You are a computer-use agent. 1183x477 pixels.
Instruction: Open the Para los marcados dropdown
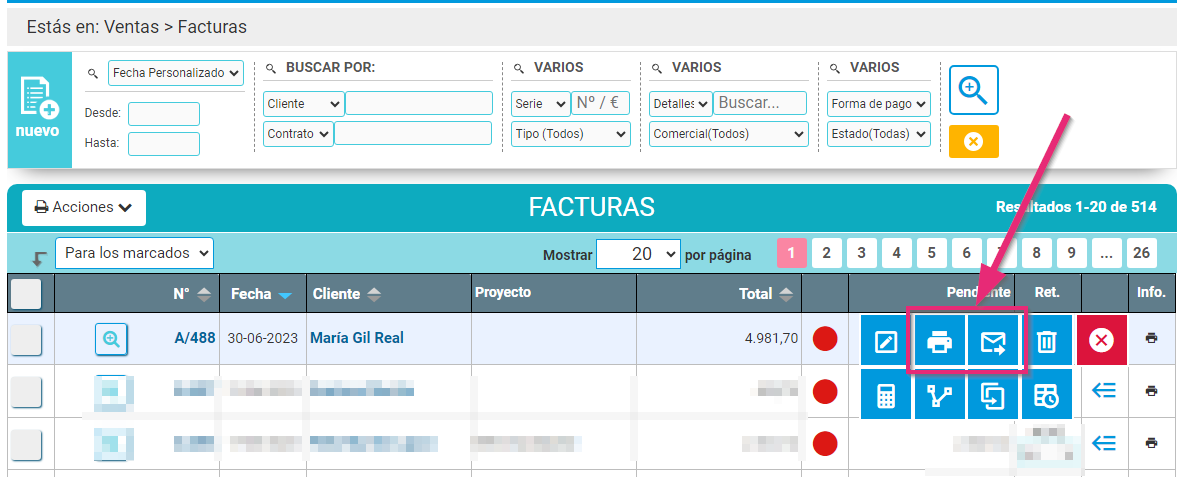[x=134, y=254]
